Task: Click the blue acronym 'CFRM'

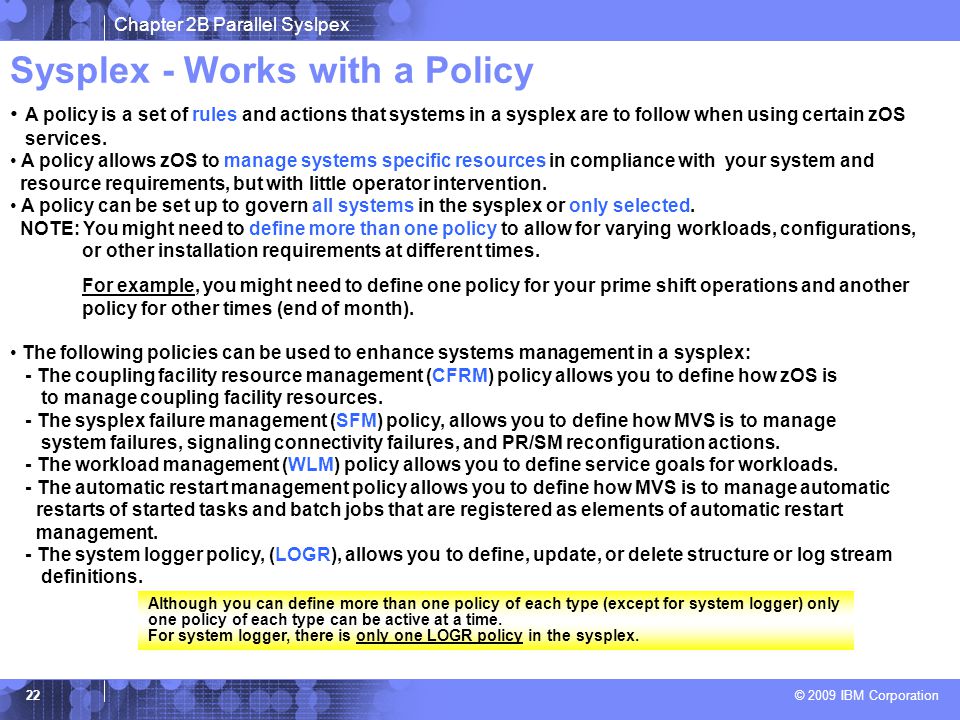Action: point(460,375)
